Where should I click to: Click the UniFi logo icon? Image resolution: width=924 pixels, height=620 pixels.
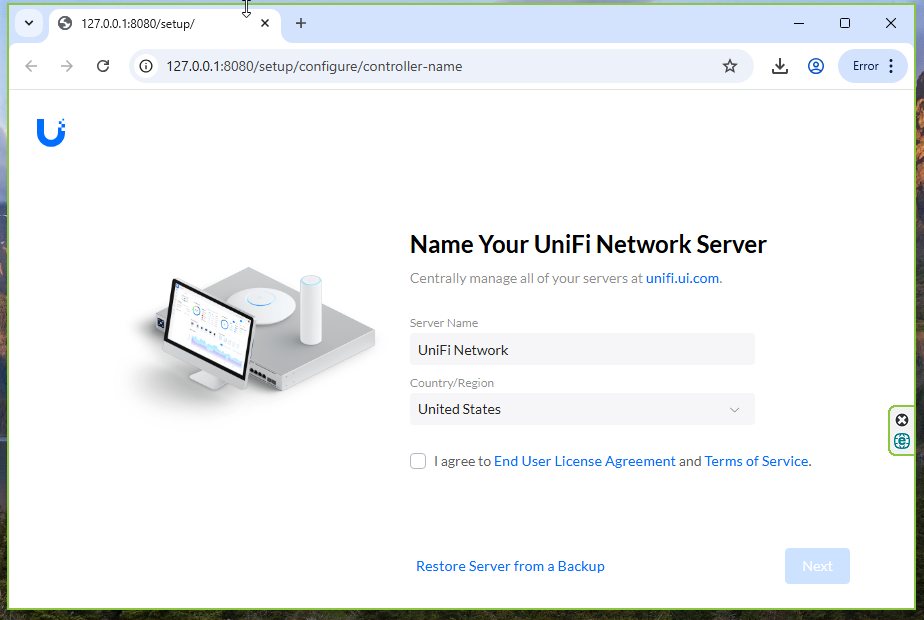[51, 132]
